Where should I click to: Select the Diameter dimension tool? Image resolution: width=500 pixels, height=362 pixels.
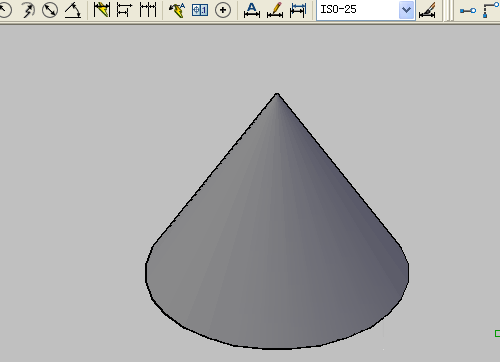click(50, 10)
